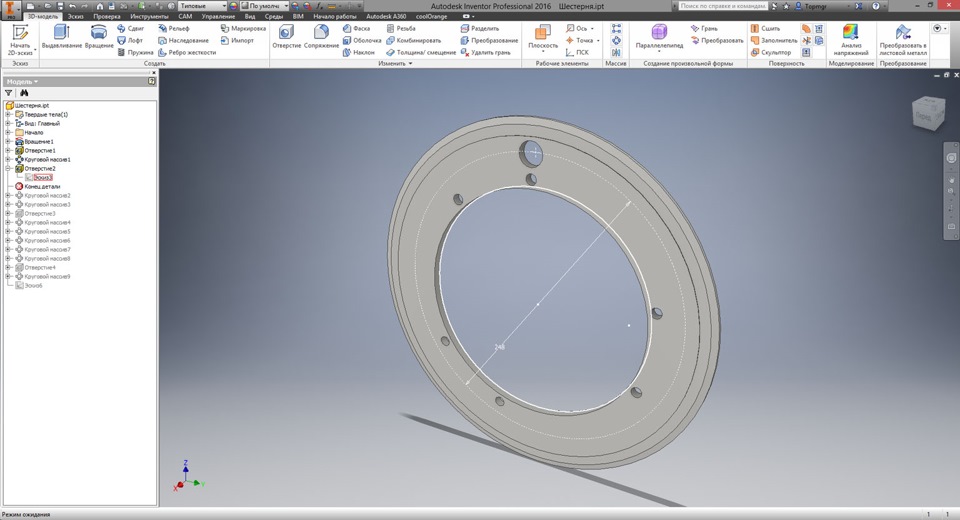Open the Управление ribbon tab
Image resolution: width=960 pixels, height=520 pixels.
pyautogui.click(x=218, y=17)
